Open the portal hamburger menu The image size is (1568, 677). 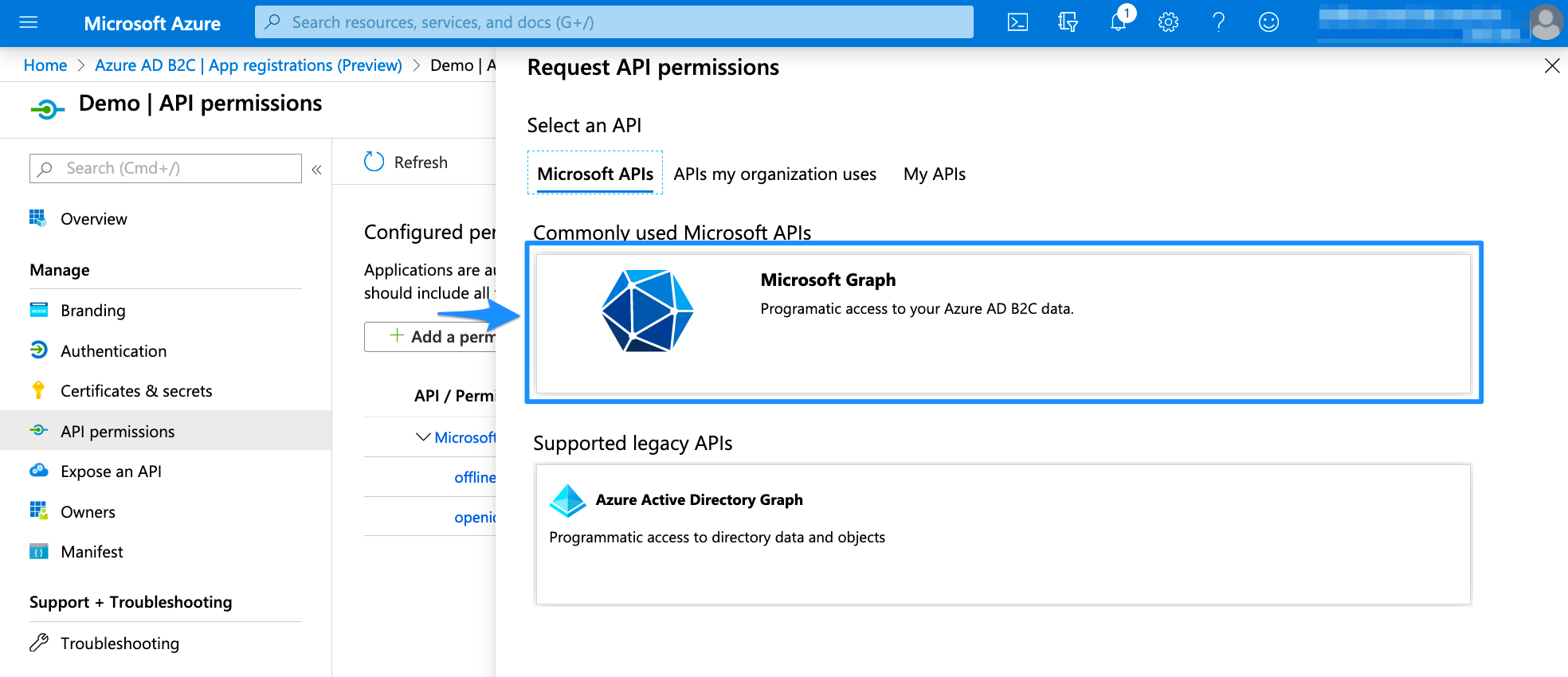click(29, 22)
